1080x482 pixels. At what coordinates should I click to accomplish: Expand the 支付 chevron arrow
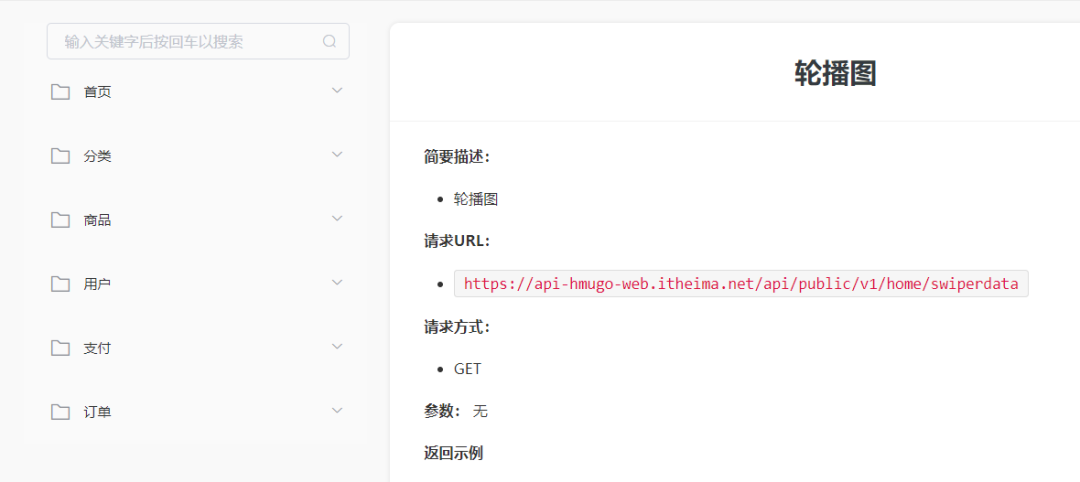(337, 347)
